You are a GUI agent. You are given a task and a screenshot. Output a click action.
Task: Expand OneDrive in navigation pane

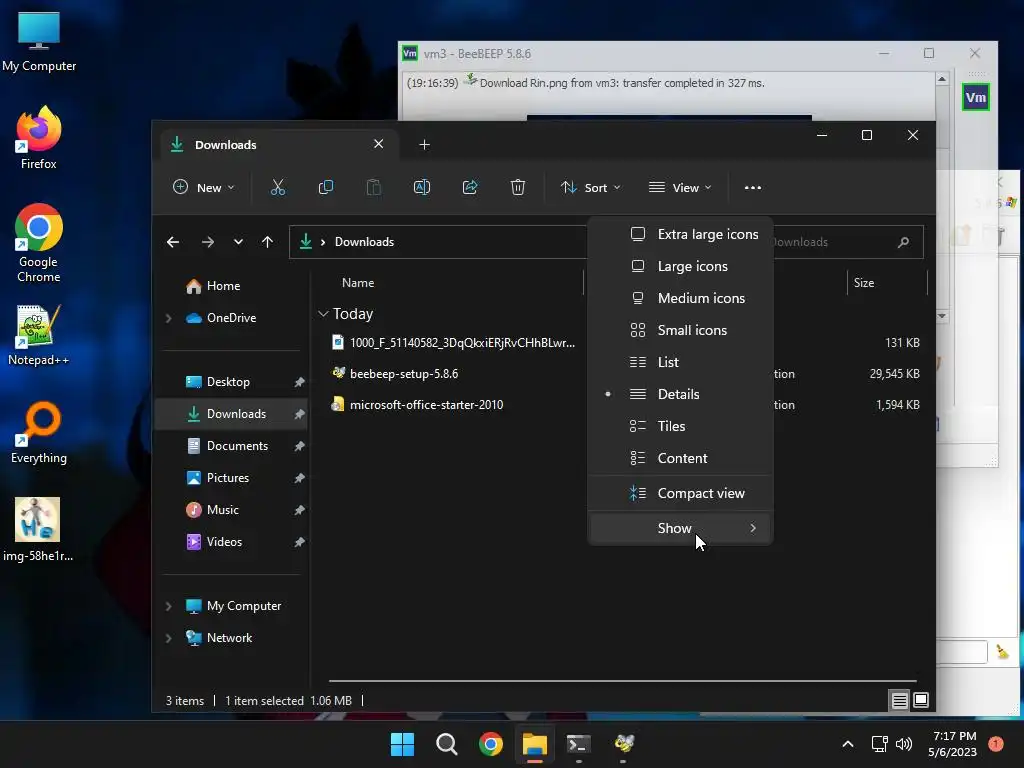click(x=168, y=318)
